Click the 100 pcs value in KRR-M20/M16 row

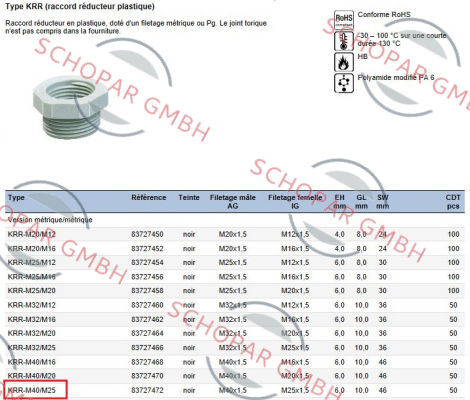(x=453, y=249)
